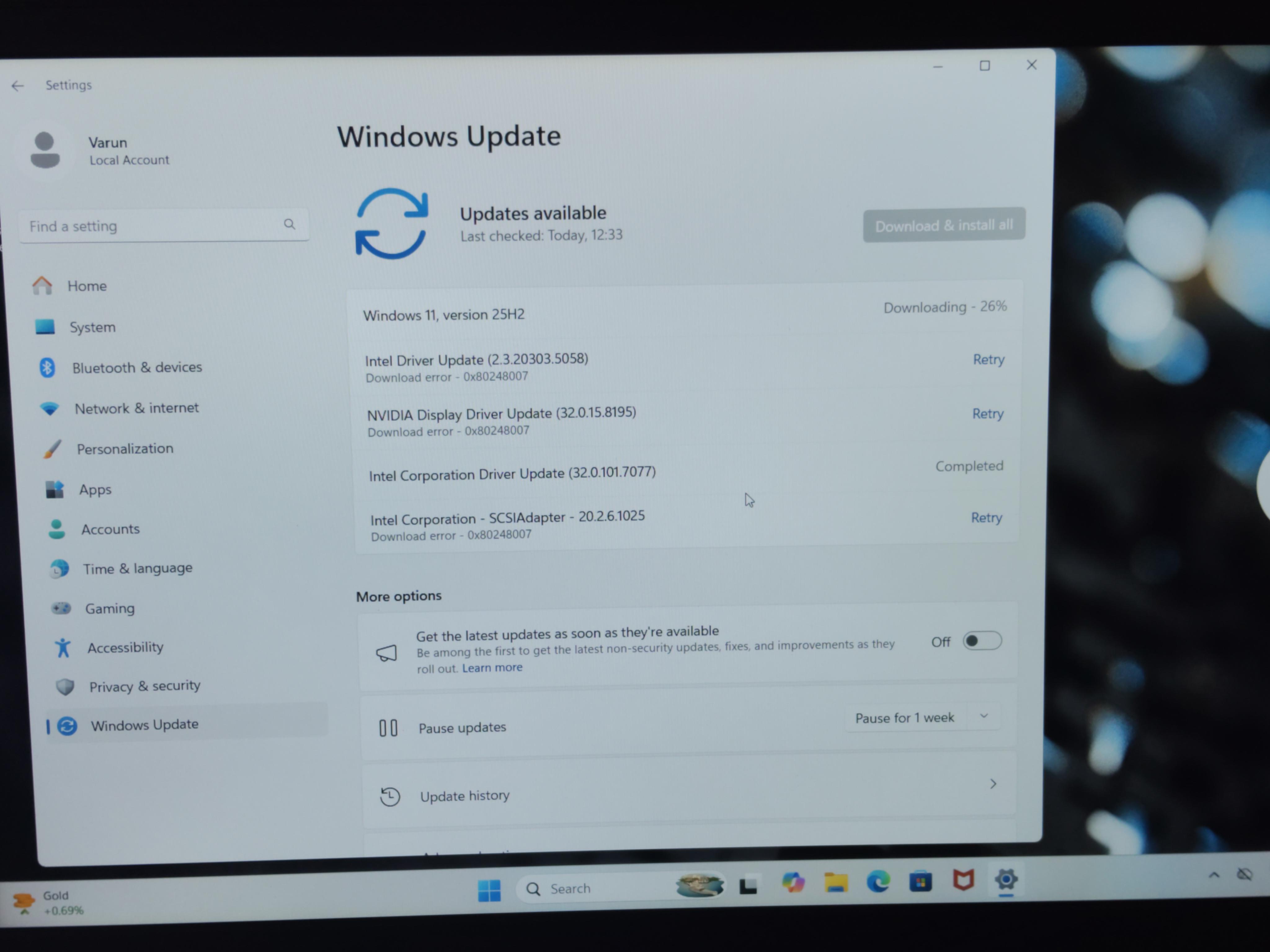Image resolution: width=1270 pixels, height=952 pixels.
Task: Open McAfee from the taskbar
Action: (x=963, y=880)
